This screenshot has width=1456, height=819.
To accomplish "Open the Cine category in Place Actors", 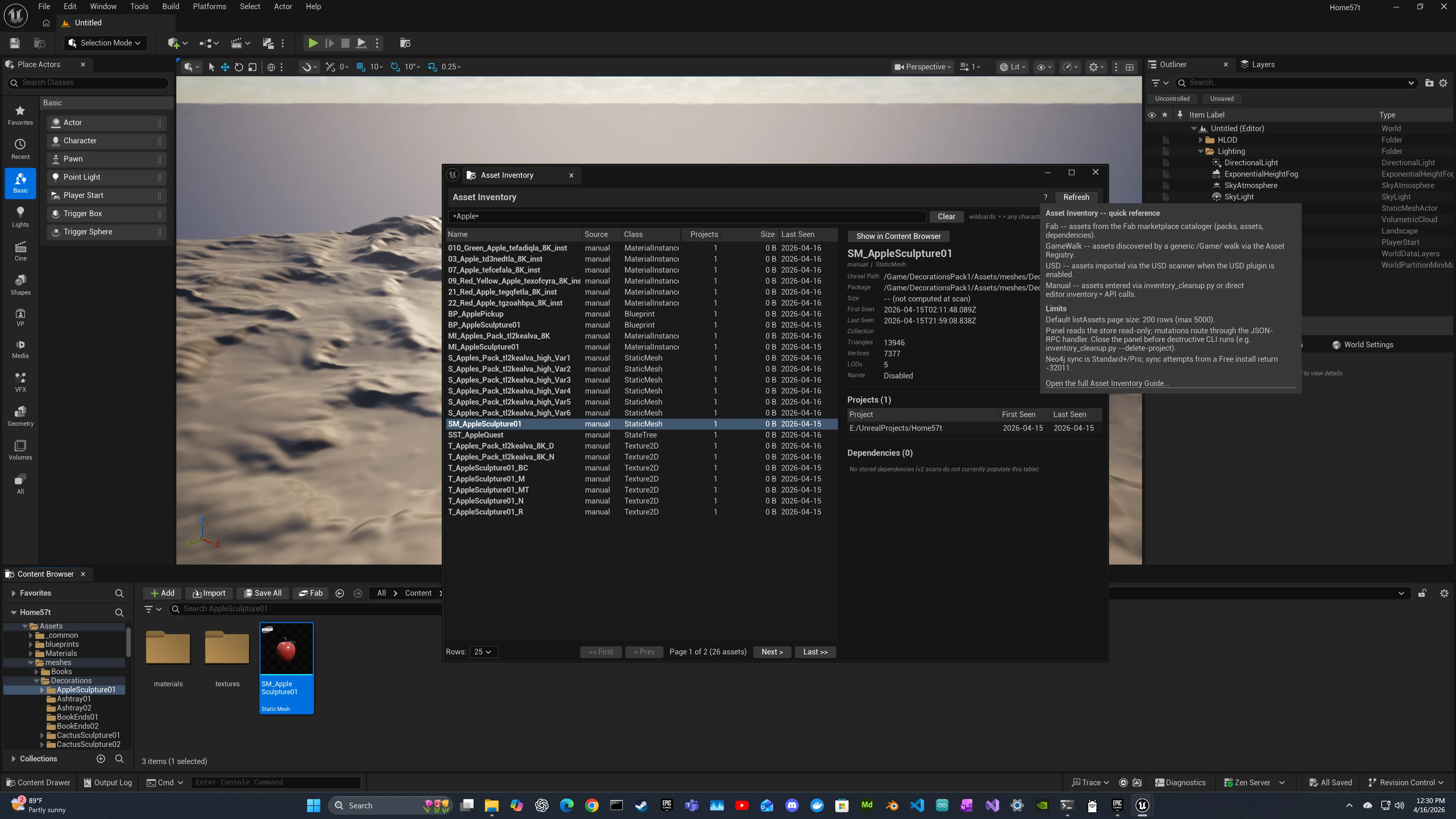I will [20, 251].
